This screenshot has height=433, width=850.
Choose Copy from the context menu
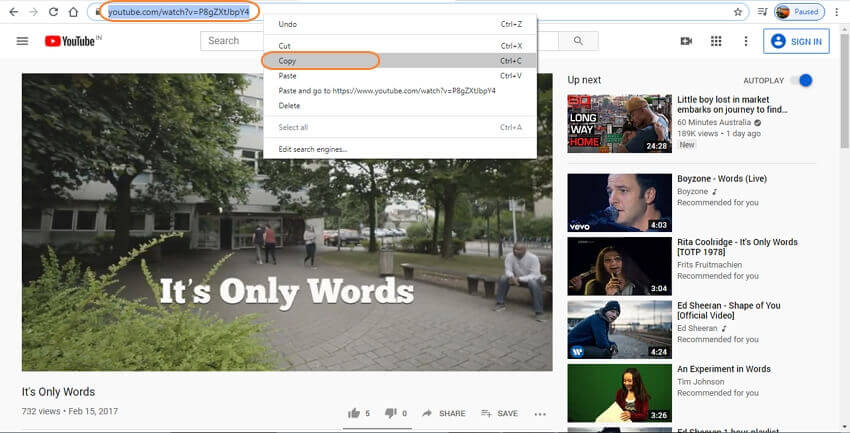pyautogui.click(x=320, y=61)
